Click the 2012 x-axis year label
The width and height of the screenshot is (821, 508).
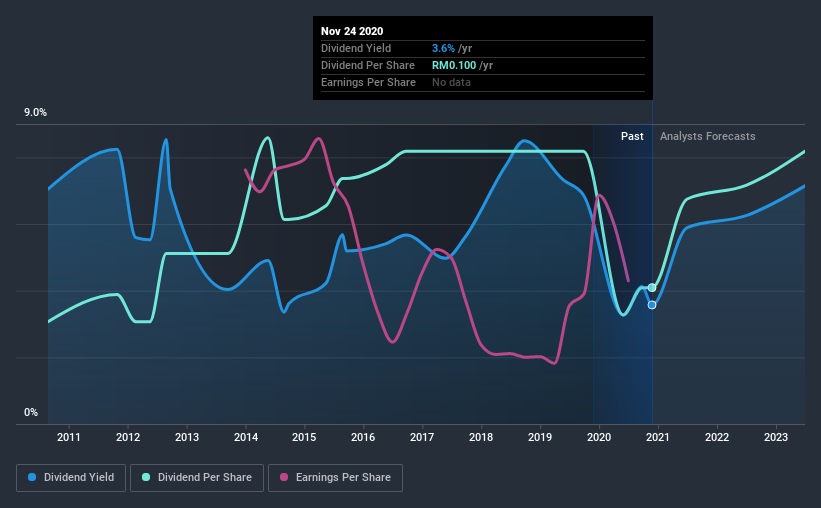click(x=128, y=437)
